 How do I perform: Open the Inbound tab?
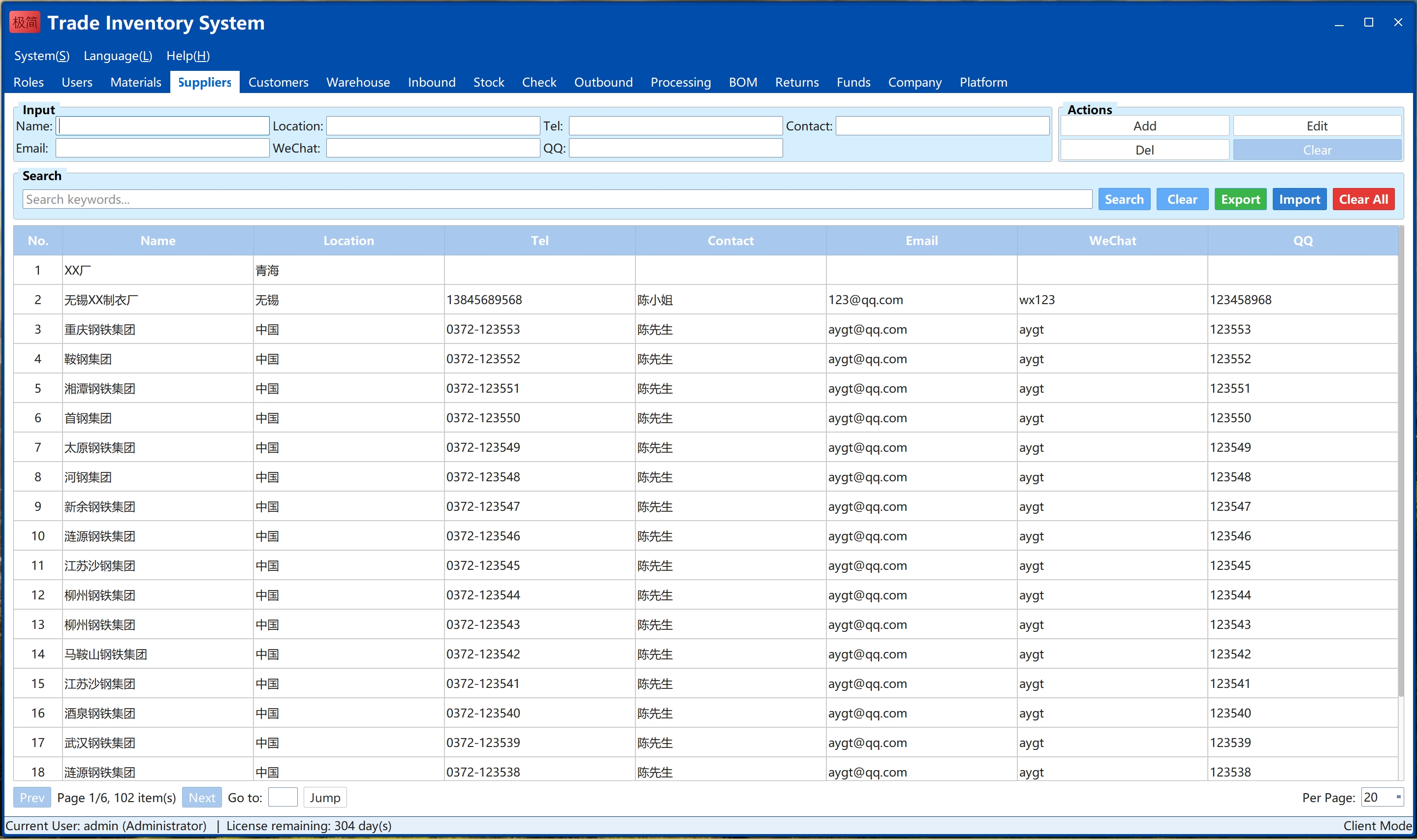point(431,82)
